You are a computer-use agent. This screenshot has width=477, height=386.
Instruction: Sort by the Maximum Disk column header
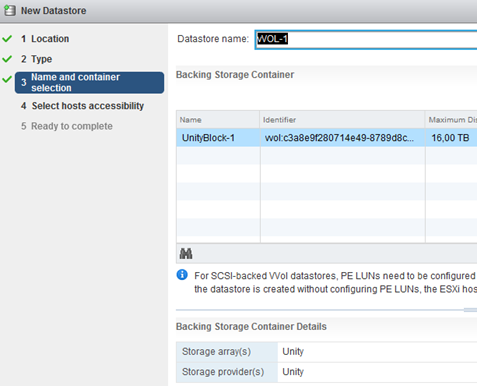451,120
